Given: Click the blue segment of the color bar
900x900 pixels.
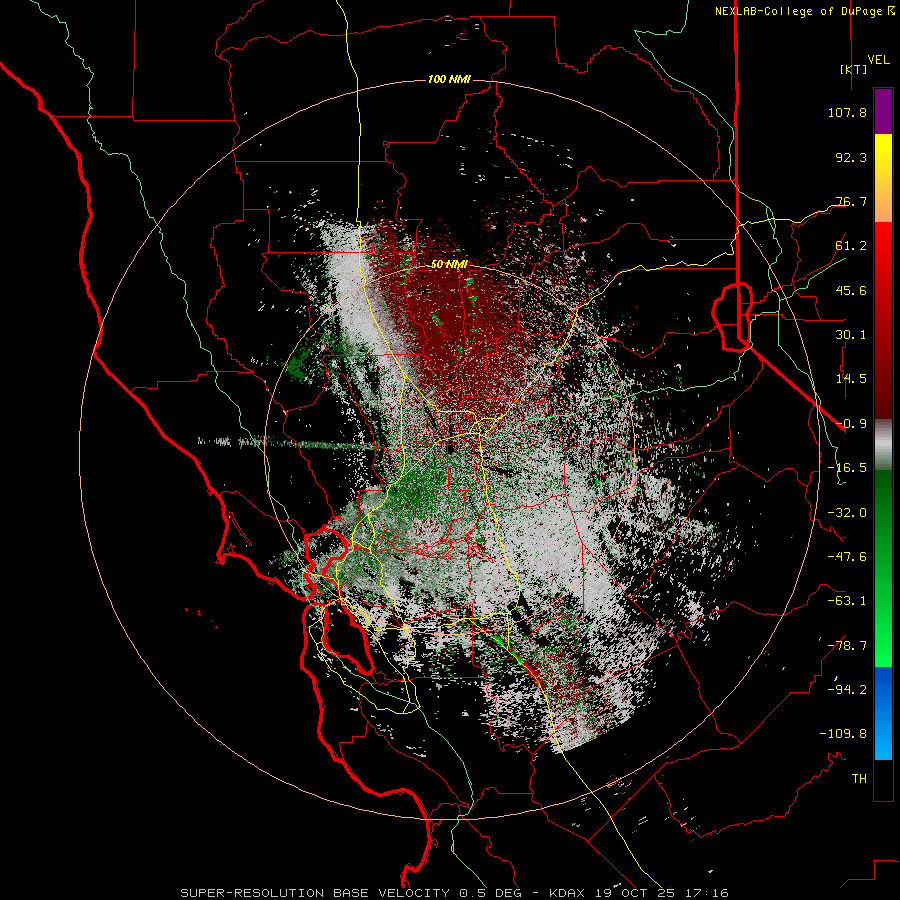Looking at the screenshot, I should (883, 713).
